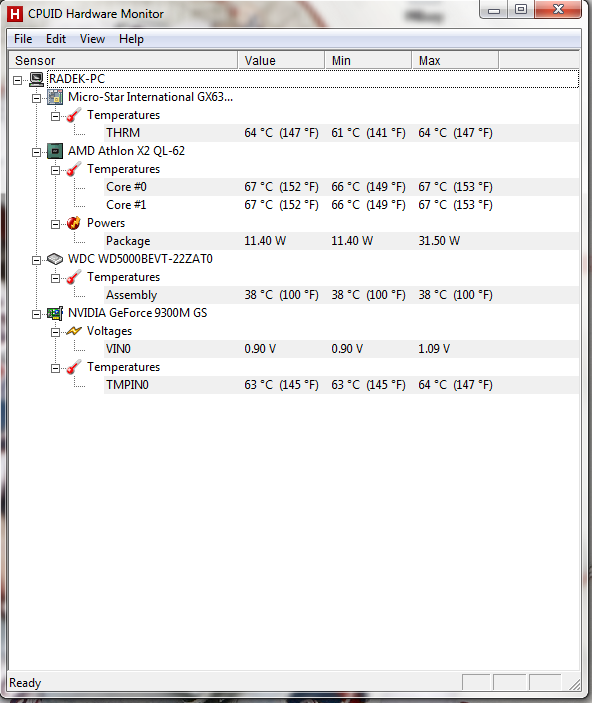Click the Ready status bar text
The height and width of the screenshot is (703, 592).
pos(25,683)
